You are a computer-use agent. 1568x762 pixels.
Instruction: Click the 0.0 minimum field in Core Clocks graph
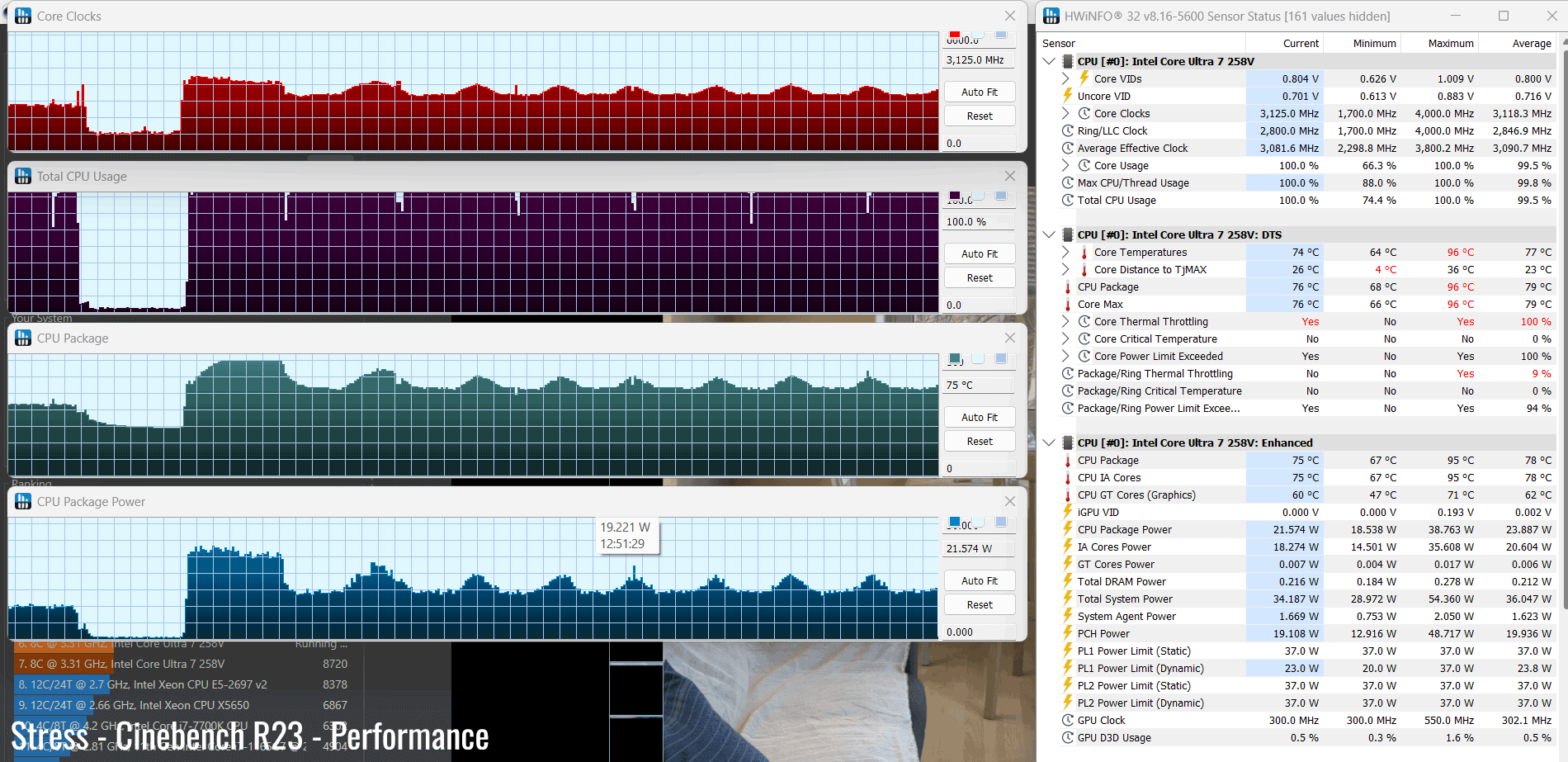click(x=980, y=143)
